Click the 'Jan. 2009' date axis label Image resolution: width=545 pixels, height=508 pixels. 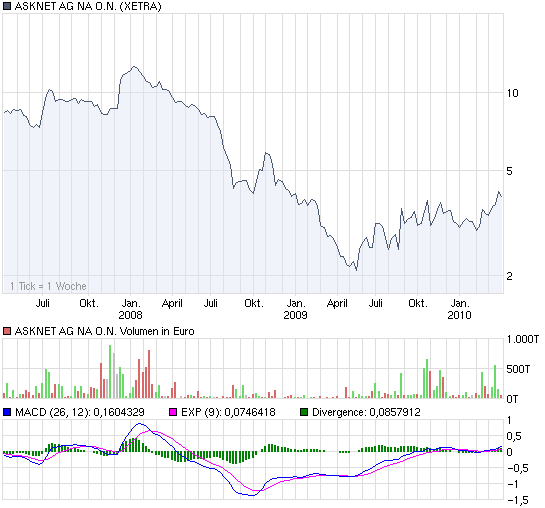[295, 309]
